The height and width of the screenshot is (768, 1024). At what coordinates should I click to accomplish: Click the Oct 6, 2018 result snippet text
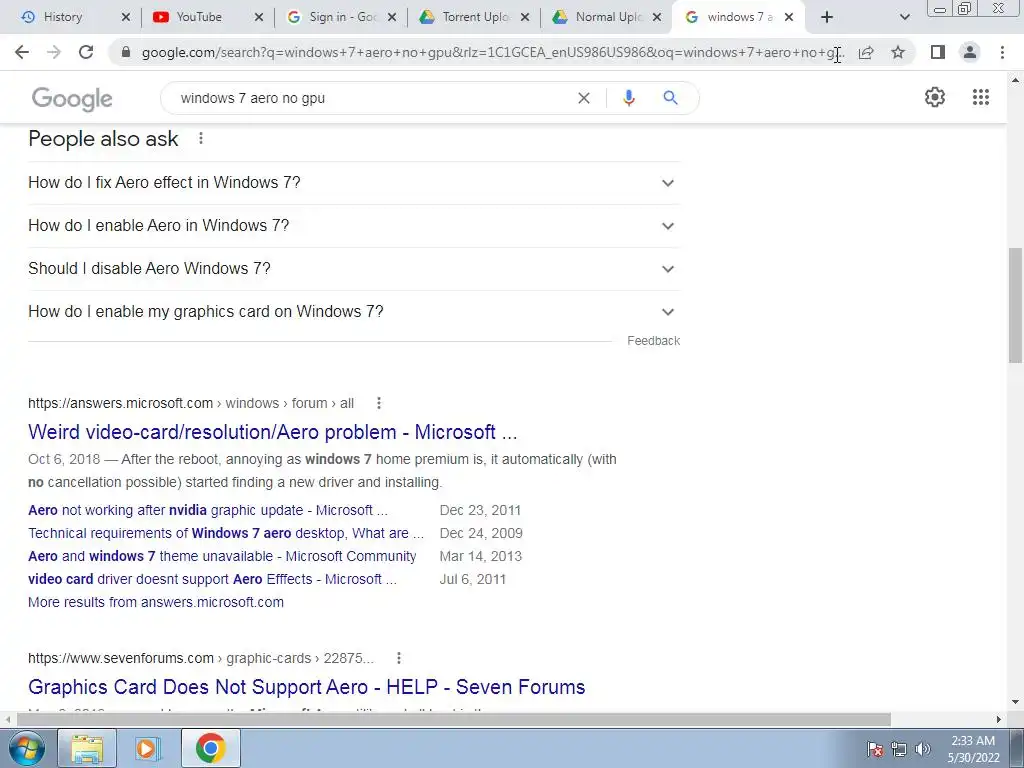(x=322, y=471)
